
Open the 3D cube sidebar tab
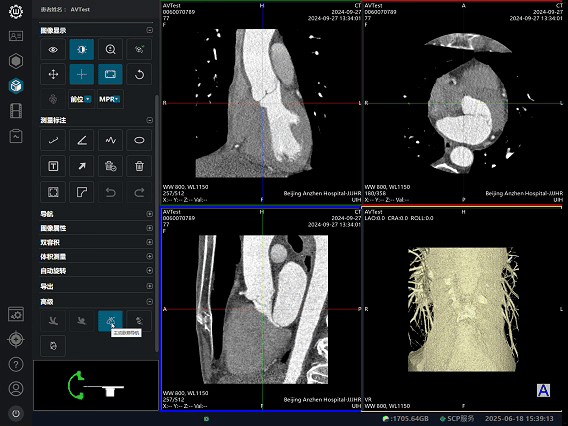point(16,86)
